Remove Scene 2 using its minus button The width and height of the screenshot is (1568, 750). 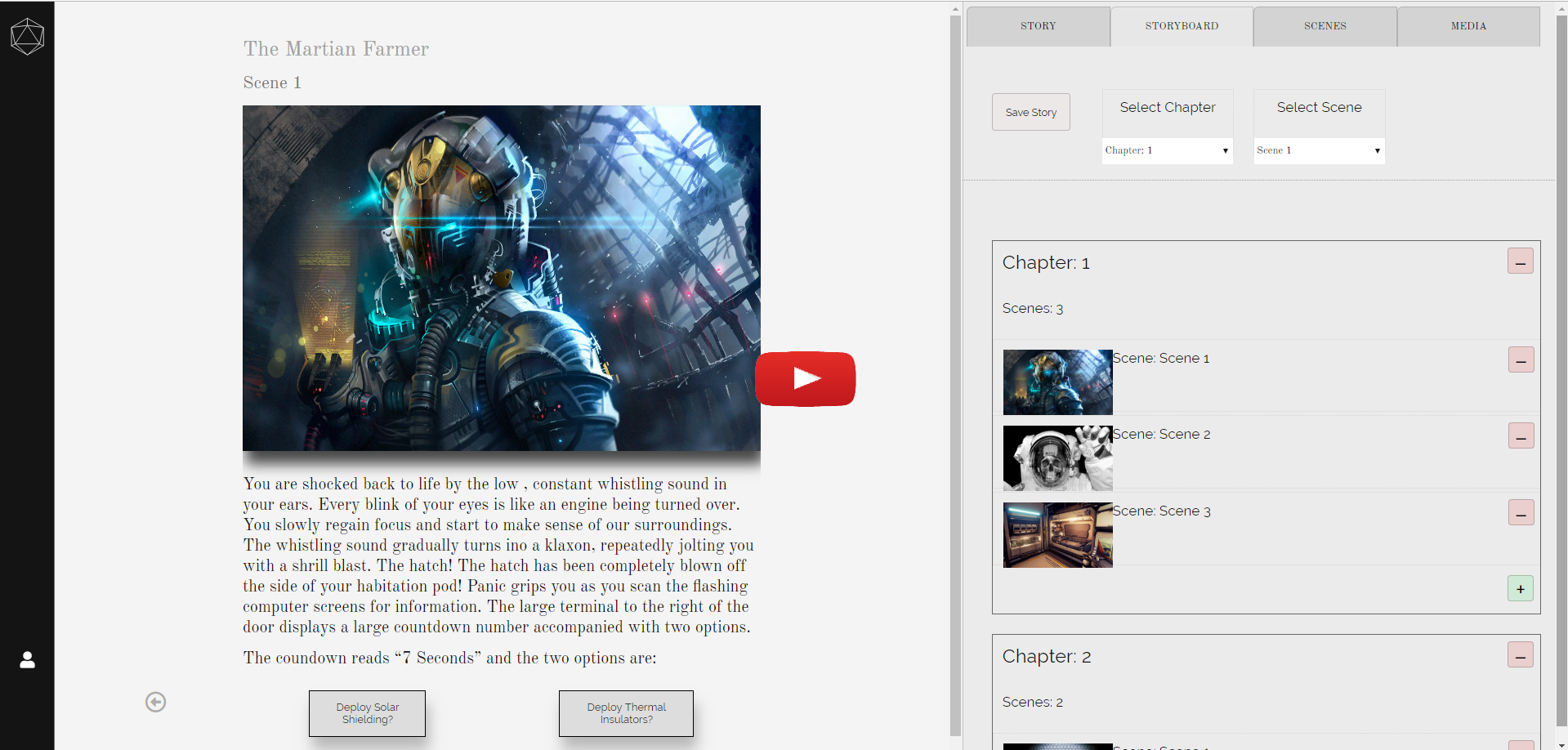pyautogui.click(x=1521, y=435)
